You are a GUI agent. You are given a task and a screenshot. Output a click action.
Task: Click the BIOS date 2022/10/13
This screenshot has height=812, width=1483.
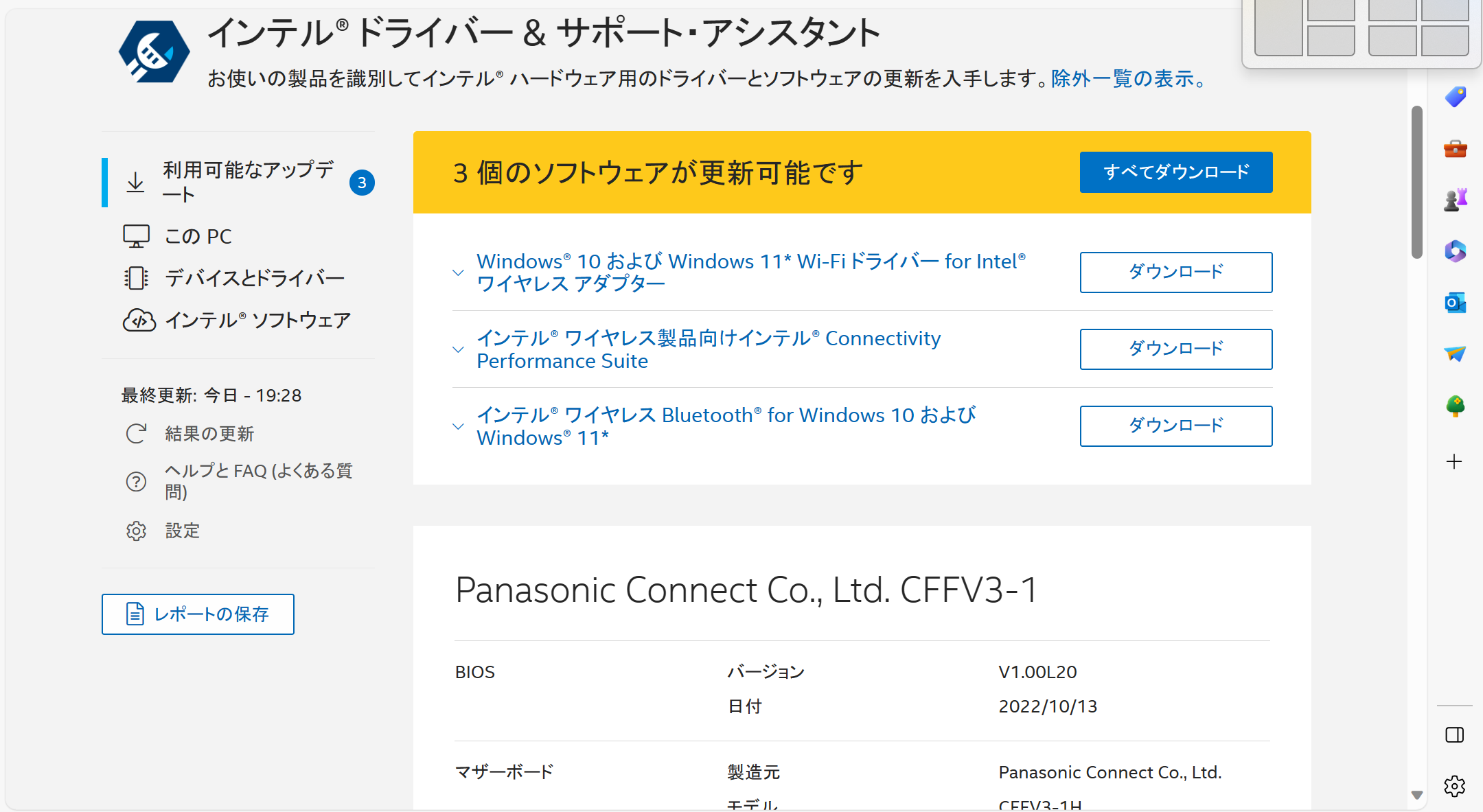pos(1048,706)
